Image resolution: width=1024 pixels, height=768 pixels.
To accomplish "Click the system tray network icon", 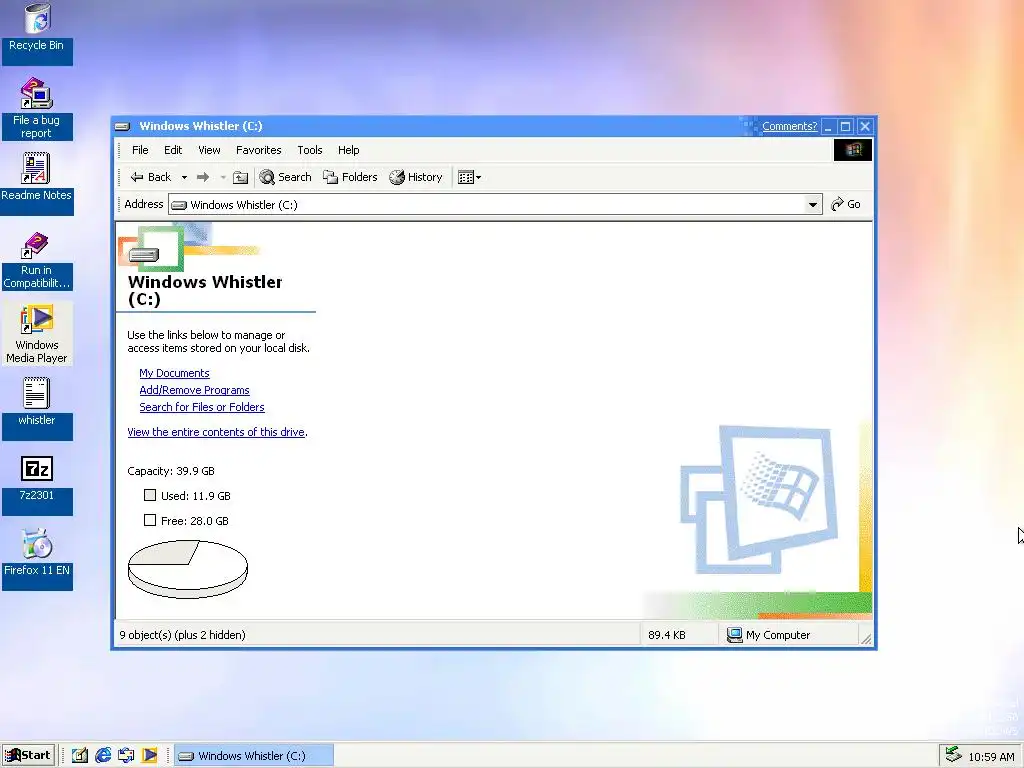I will [x=953, y=755].
